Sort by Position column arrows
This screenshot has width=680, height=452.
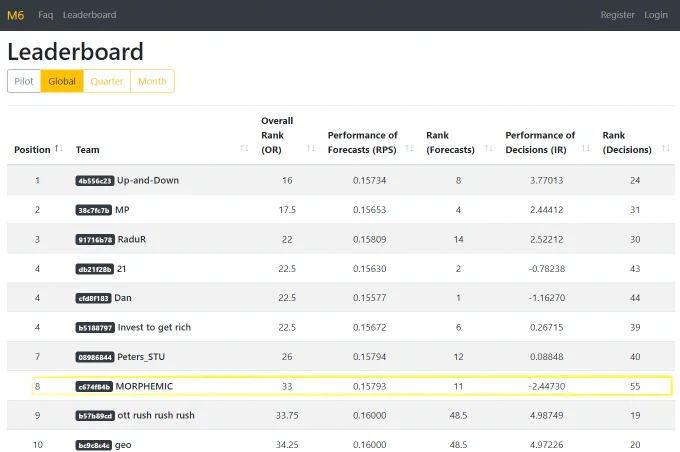[x=59, y=149]
